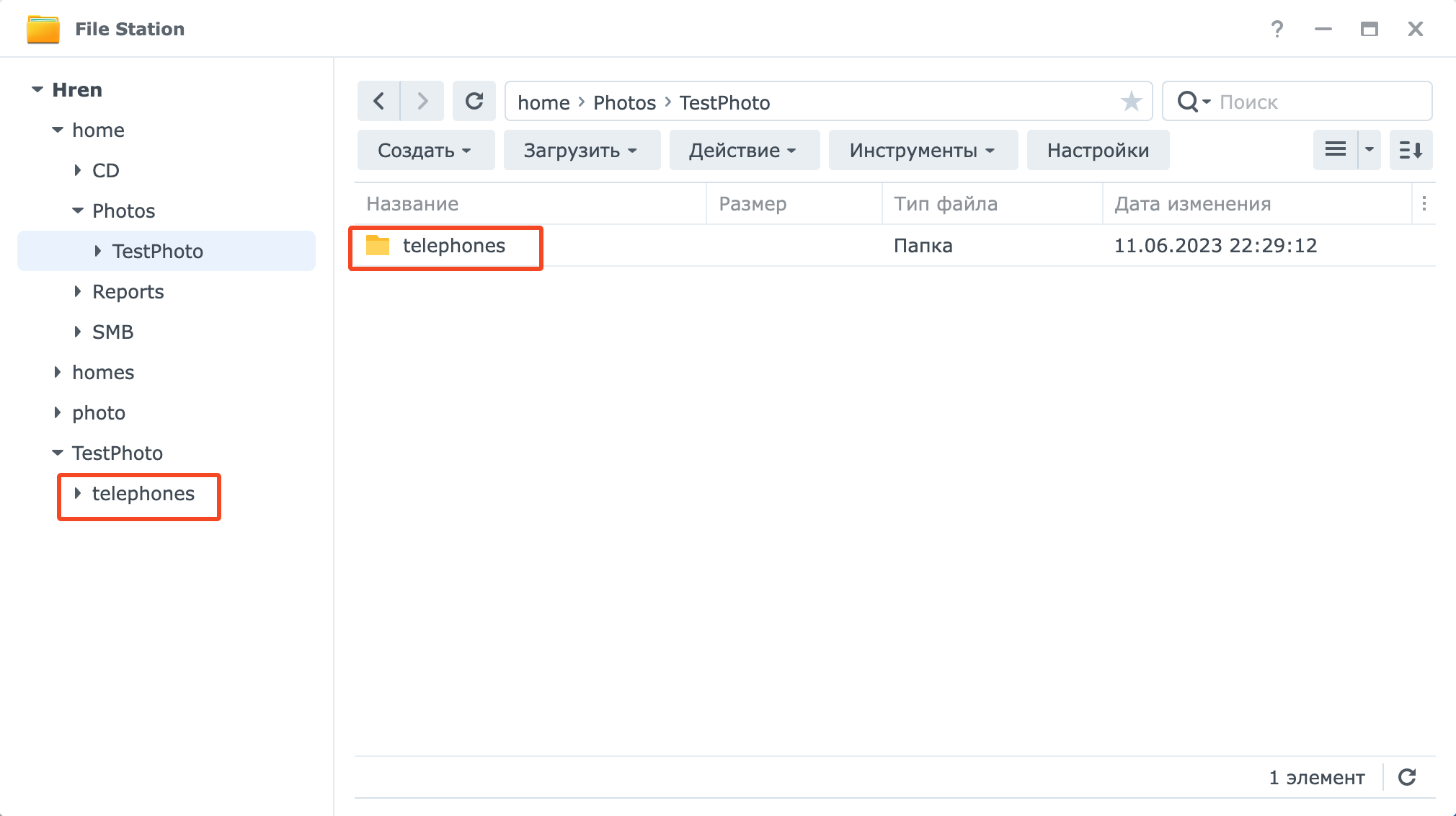Go back with the left arrow button

(x=378, y=101)
